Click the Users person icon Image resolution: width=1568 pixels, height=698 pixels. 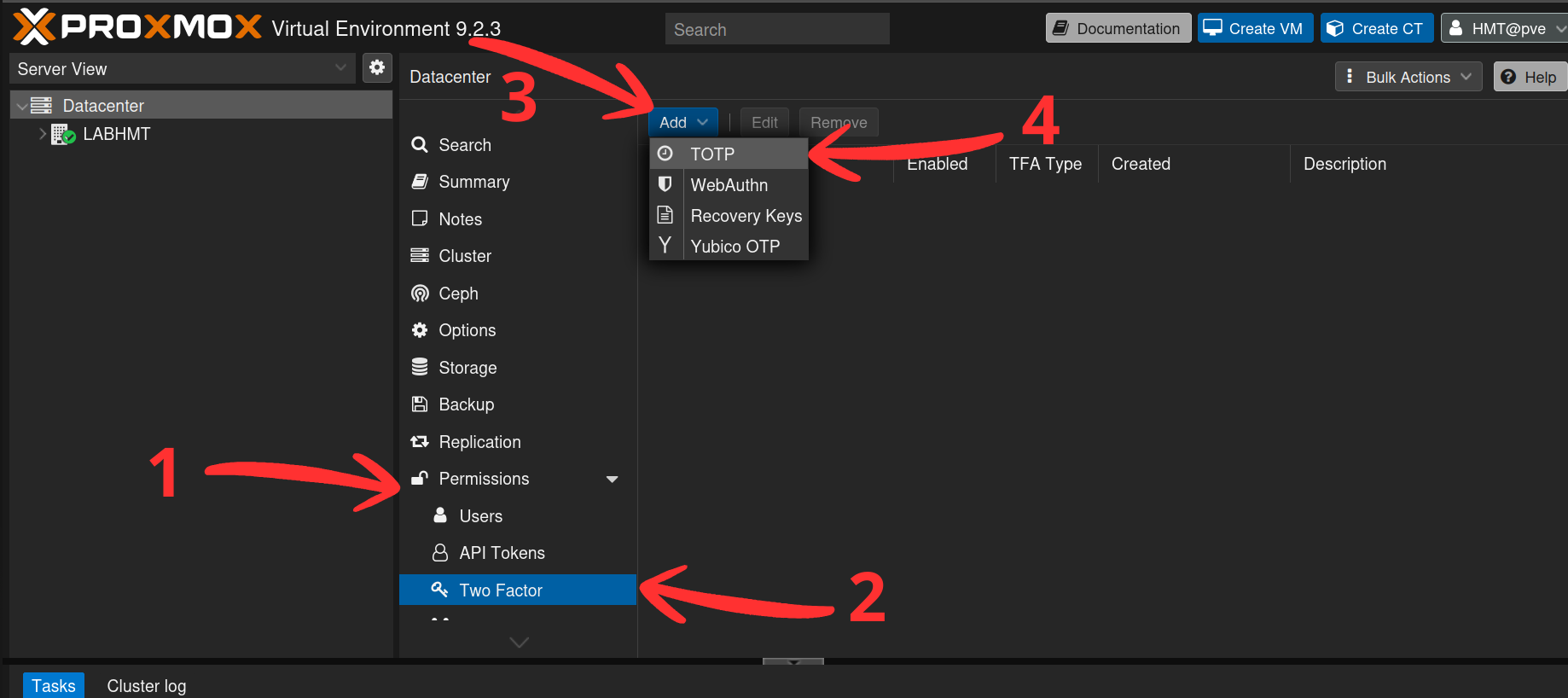click(x=440, y=515)
